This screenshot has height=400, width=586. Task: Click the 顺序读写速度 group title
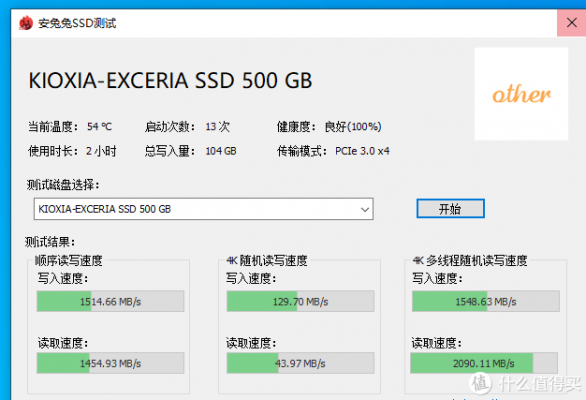[68, 261]
